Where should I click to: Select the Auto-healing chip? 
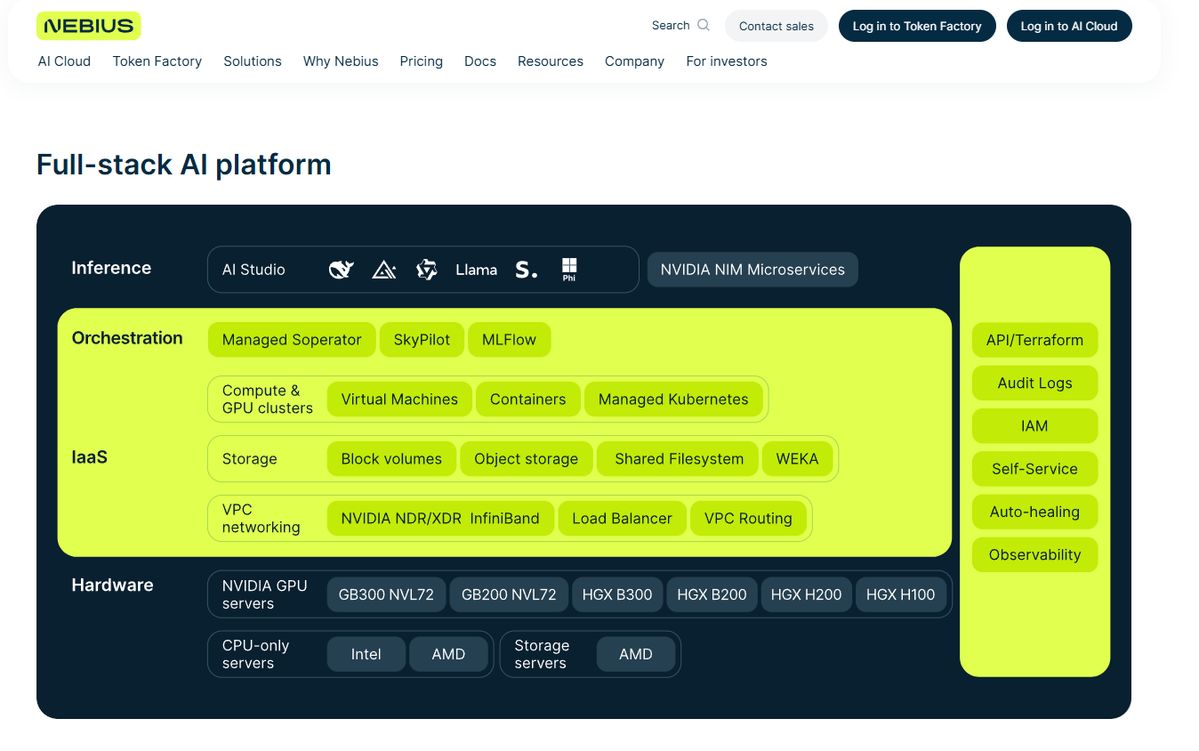coord(1035,512)
